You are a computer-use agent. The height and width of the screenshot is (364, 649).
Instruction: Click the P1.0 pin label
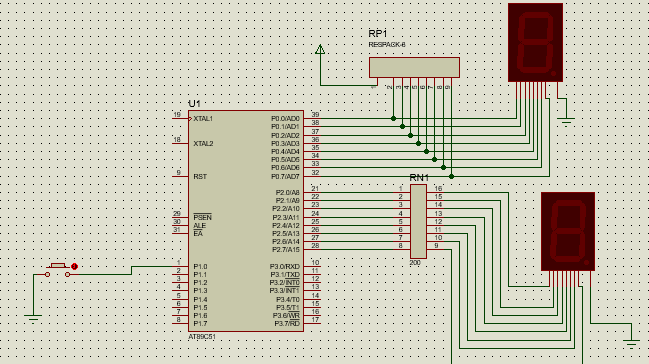(x=200, y=267)
